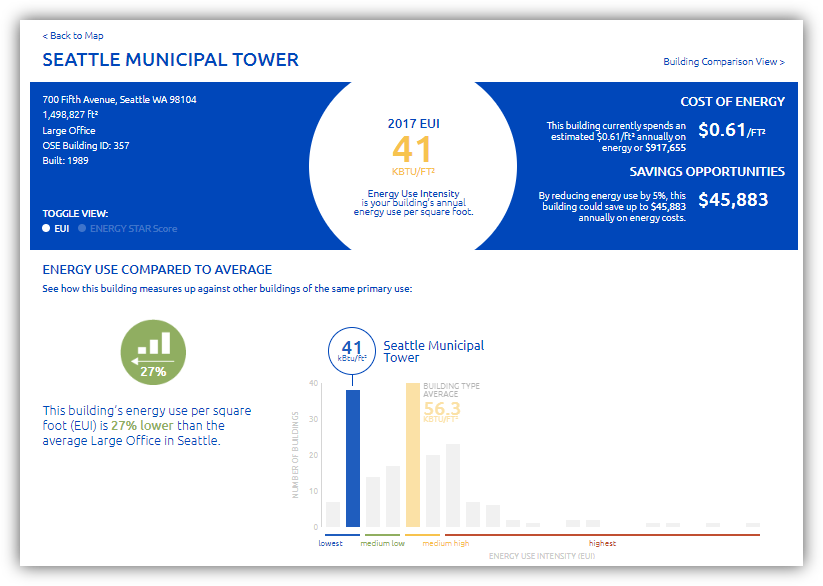This screenshot has height=586, width=823.
Task: Select the blue building bar in histogram
Action: point(352,458)
